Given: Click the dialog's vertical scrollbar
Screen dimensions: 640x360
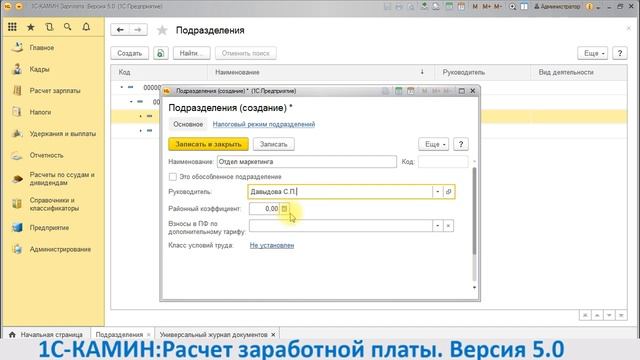Looking at the screenshot, I should point(474,211).
